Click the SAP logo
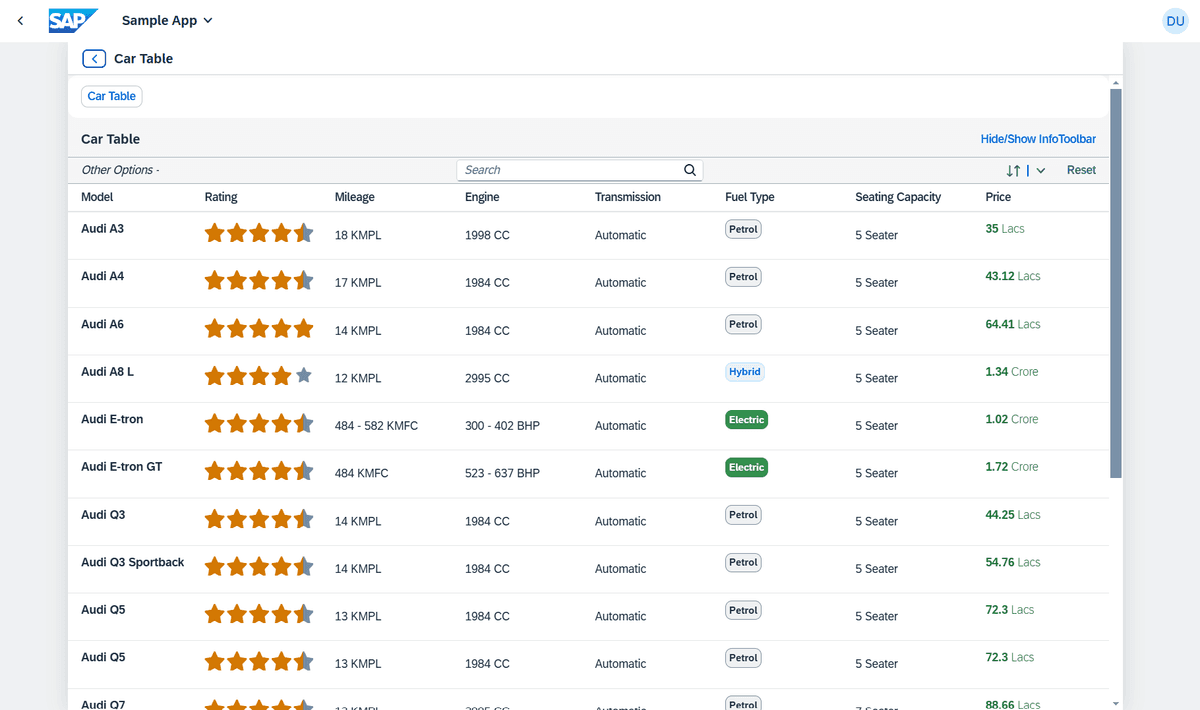The height and width of the screenshot is (710, 1200). [73, 21]
